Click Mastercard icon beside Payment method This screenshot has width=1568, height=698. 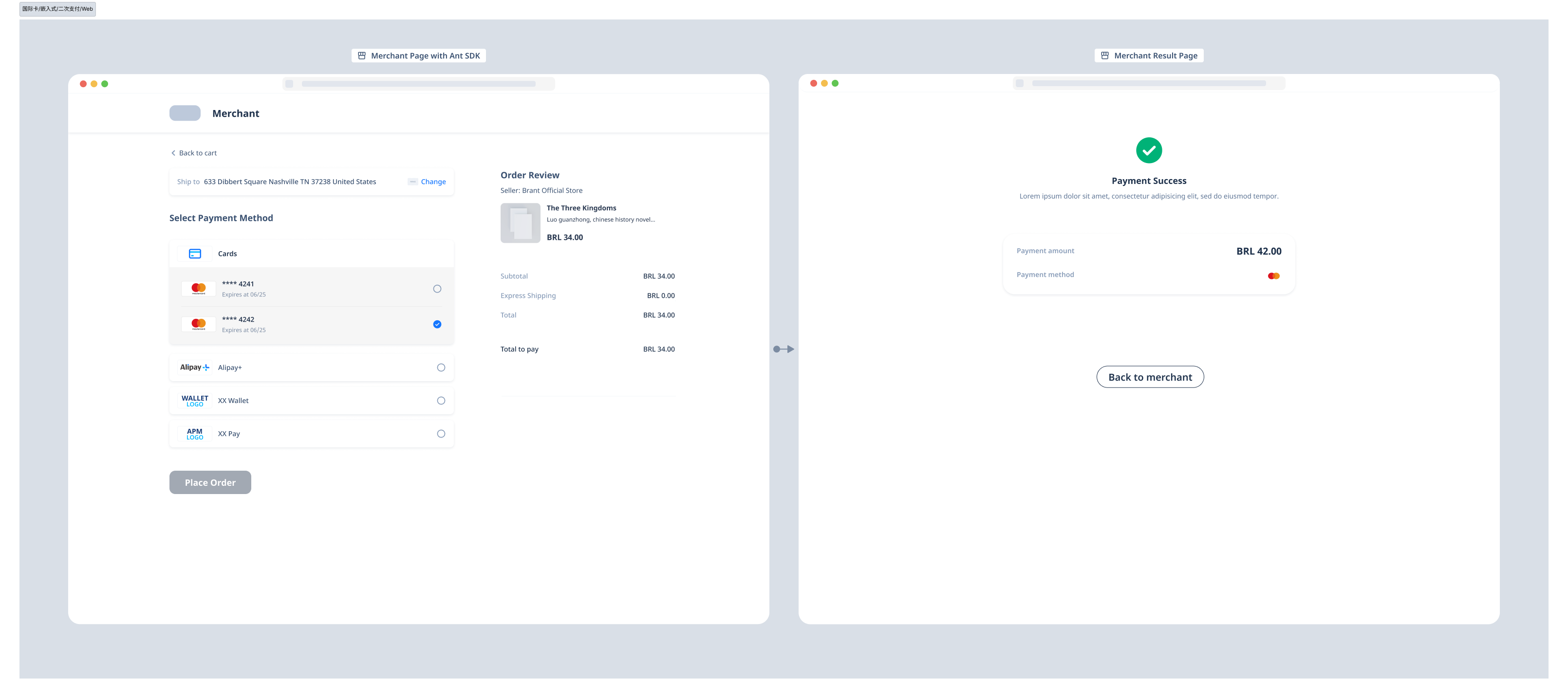pyautogui.click(x=1273, y=276)
